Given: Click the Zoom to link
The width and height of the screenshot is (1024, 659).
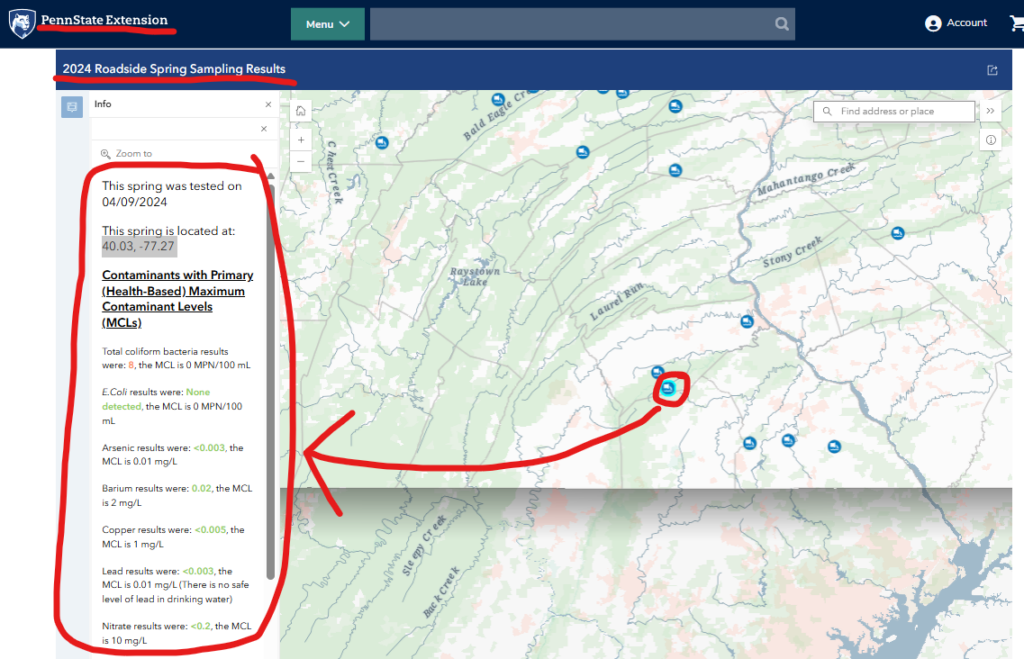Looking at the screenshot, I should click(133, 153).
